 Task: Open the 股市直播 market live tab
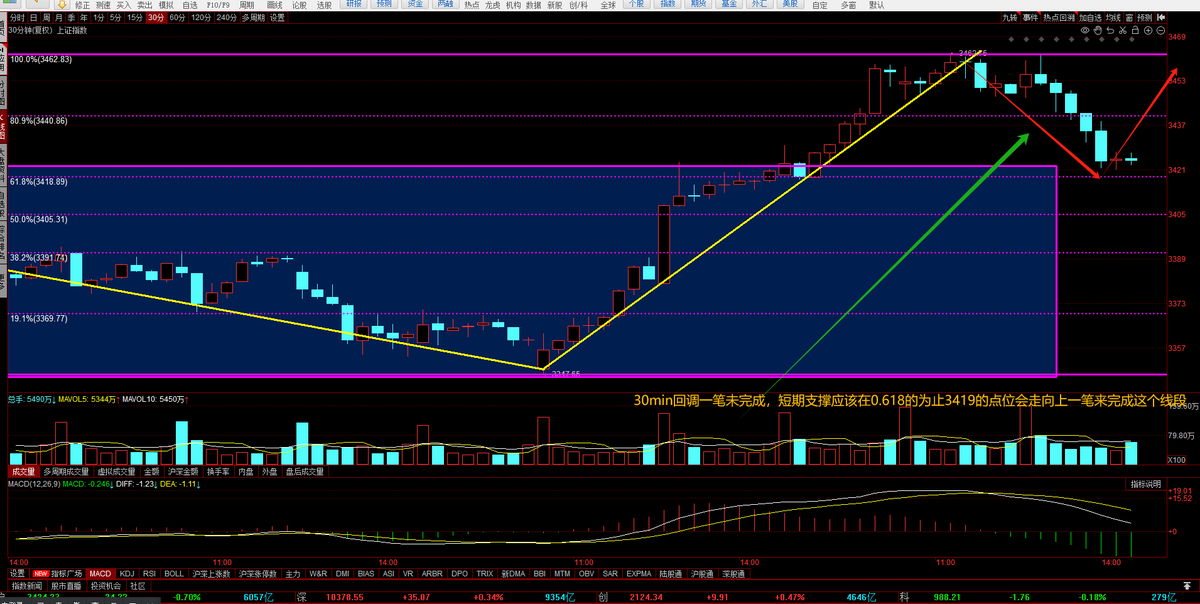pos(66,586)
